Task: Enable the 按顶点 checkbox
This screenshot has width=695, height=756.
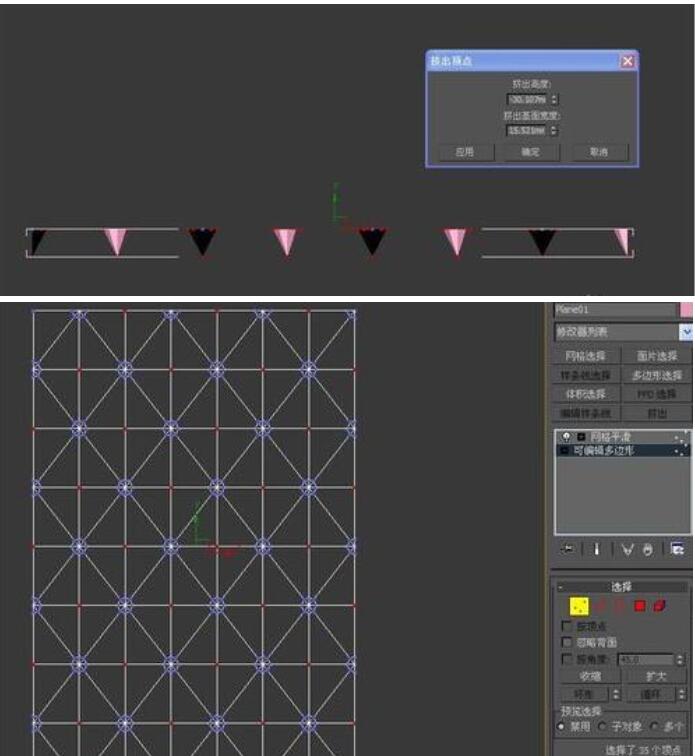Action: pos(567,625)
